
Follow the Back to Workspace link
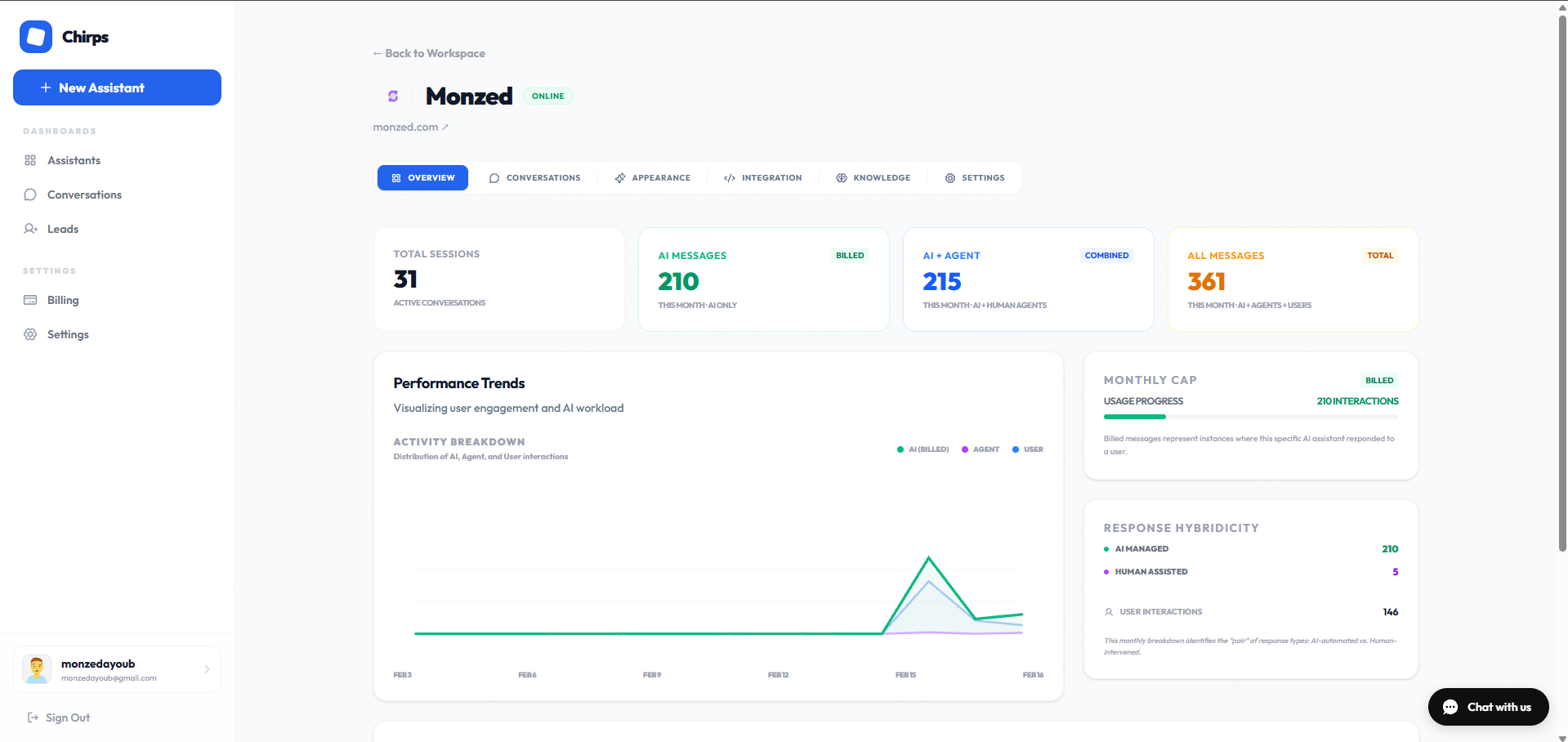tap(428, 53)
